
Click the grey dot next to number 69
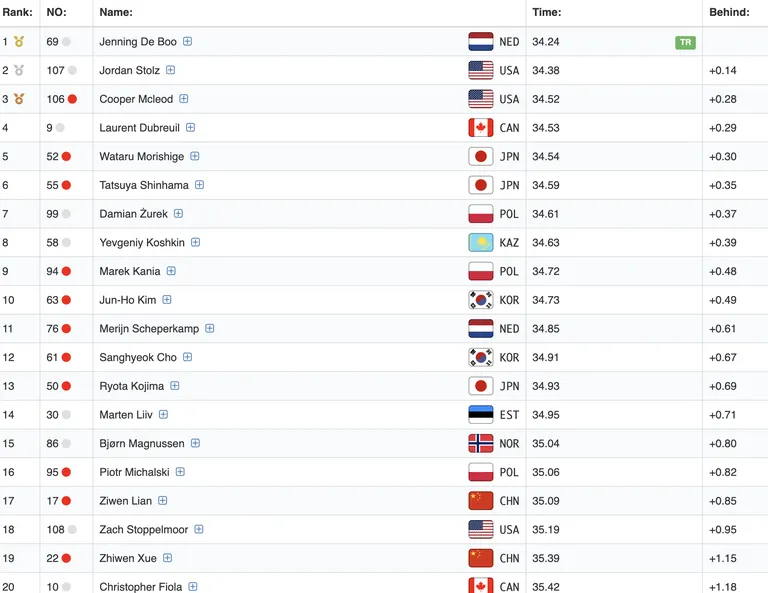point(66,42)
